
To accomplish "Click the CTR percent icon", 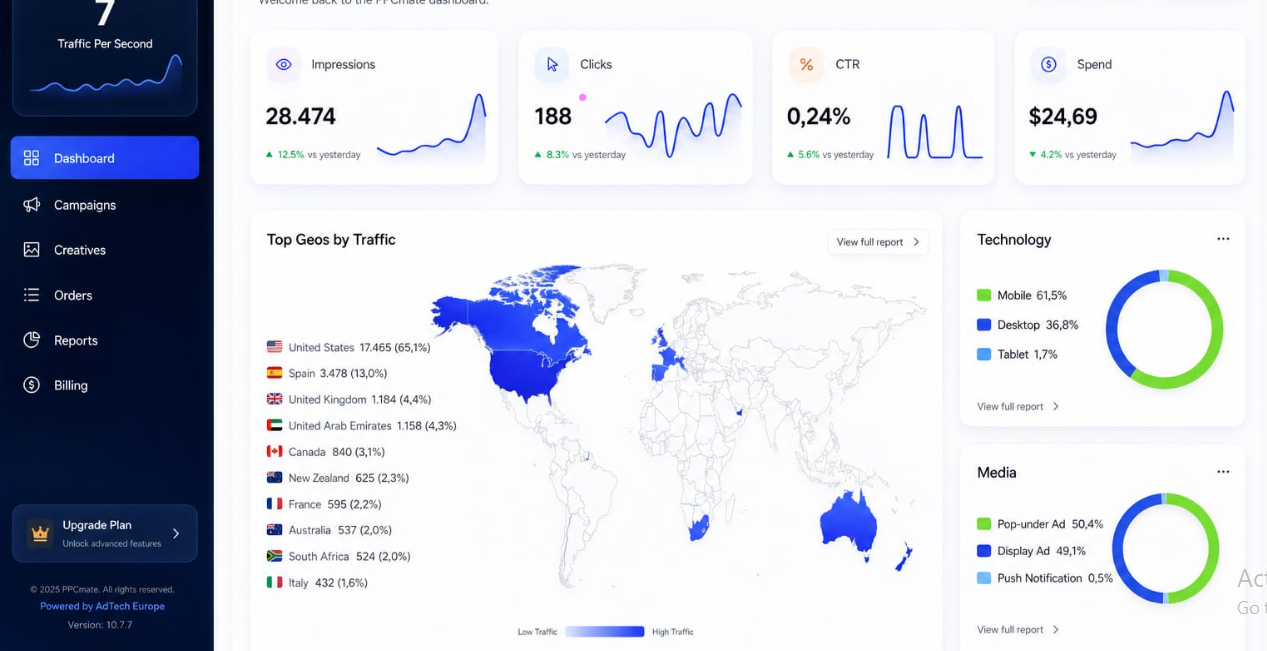I will click(806, 64).
